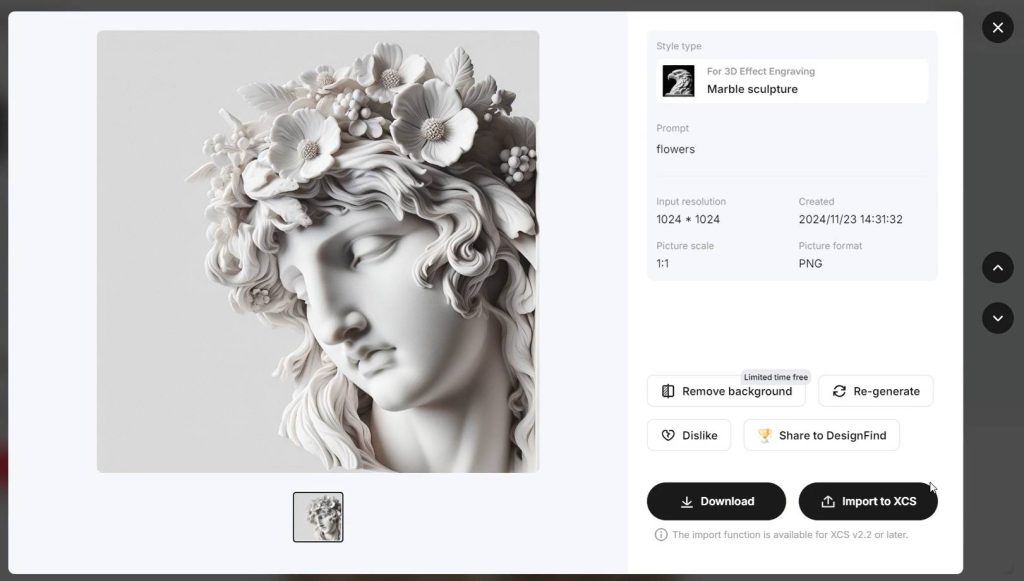The image size is (1024, 581).
Task: Select the marble sculpture thumbnail below preview
Action: click(x=318, y=517)
